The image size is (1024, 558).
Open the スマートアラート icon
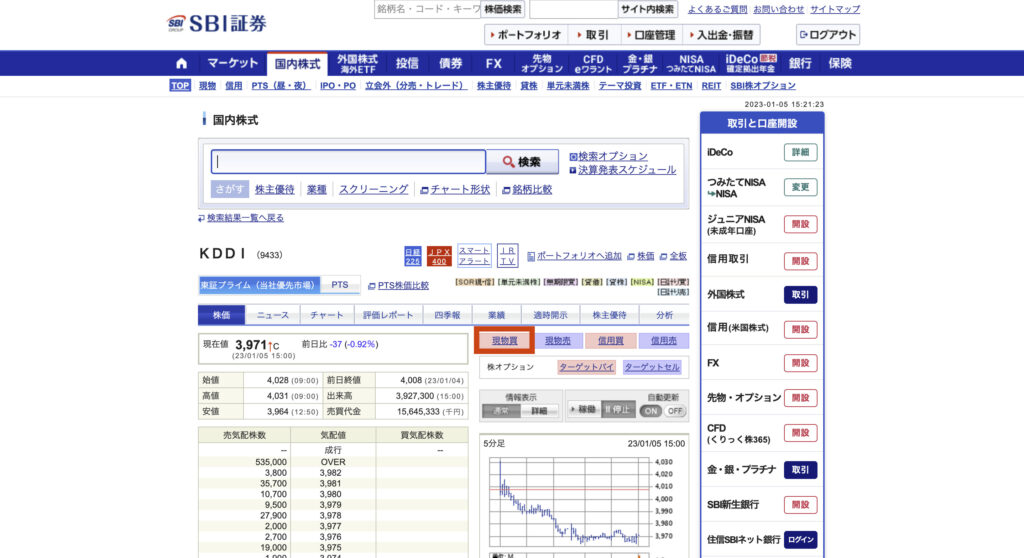pyautogui.click(x=474, y=255)
